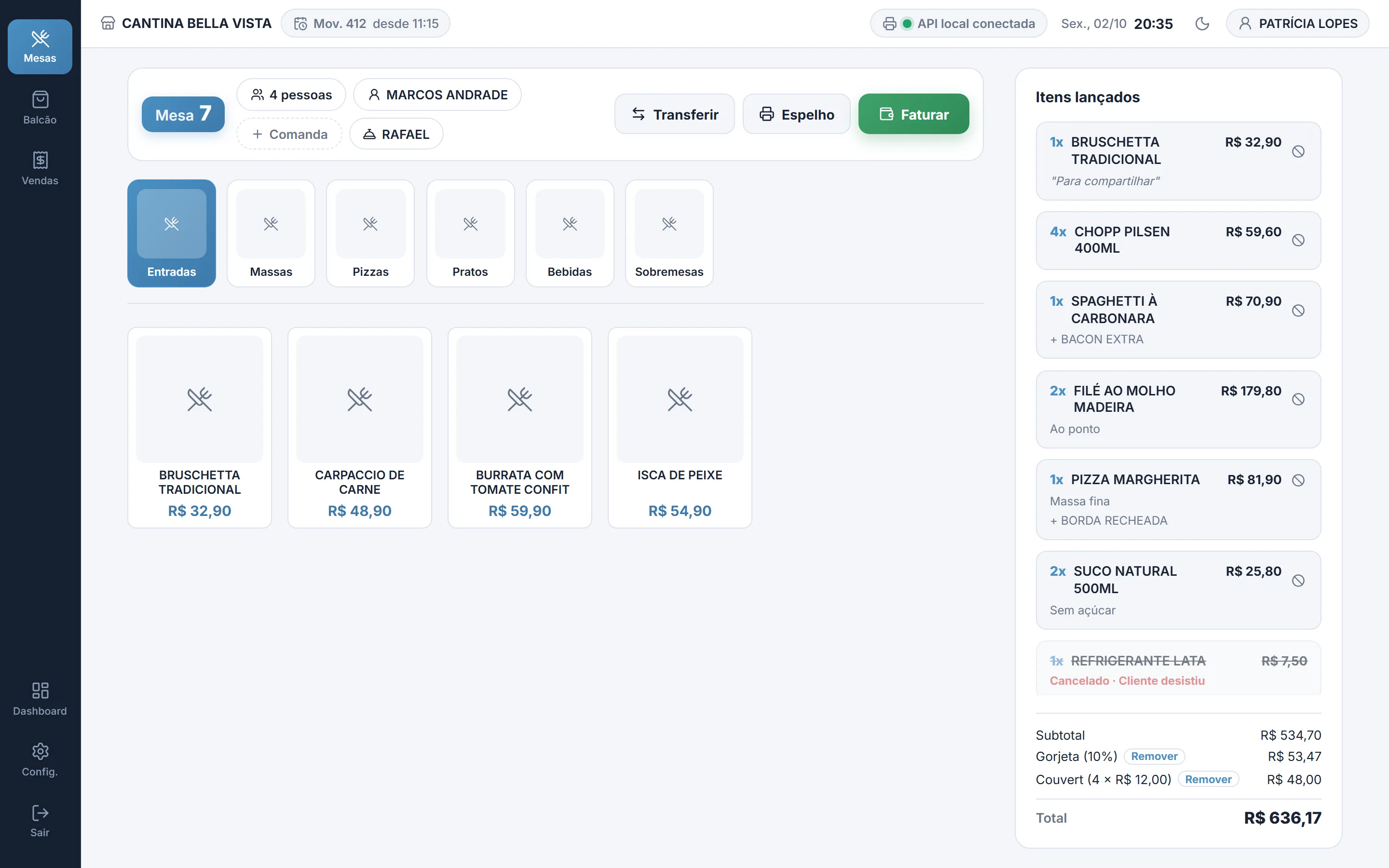This screenshot has width=1389, height=868.
Task: Remove the Gorjeta 10% charge
Action: pos(1154,756)
